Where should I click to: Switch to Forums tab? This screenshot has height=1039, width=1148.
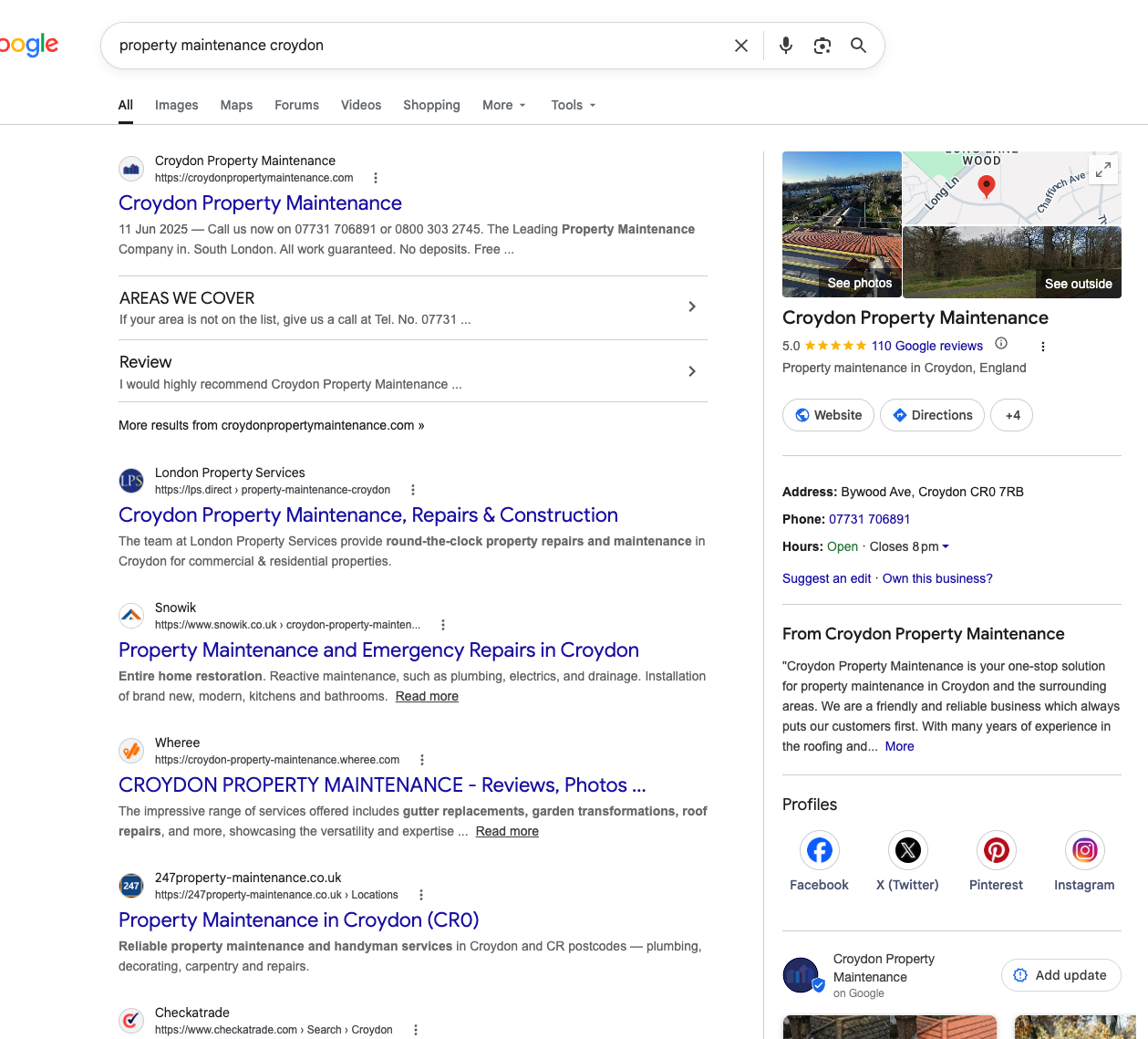tap(296, 105)
